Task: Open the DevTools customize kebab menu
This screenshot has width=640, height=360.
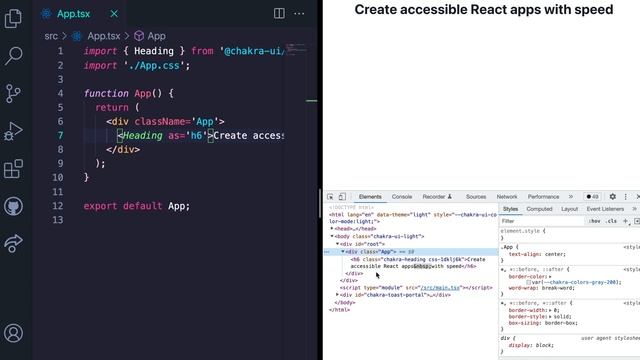Action: point(625,197)
